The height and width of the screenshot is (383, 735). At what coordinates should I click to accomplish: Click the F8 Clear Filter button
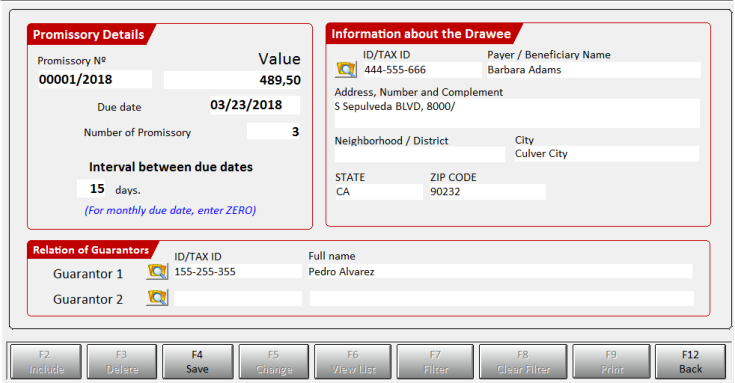coord(523,361)
